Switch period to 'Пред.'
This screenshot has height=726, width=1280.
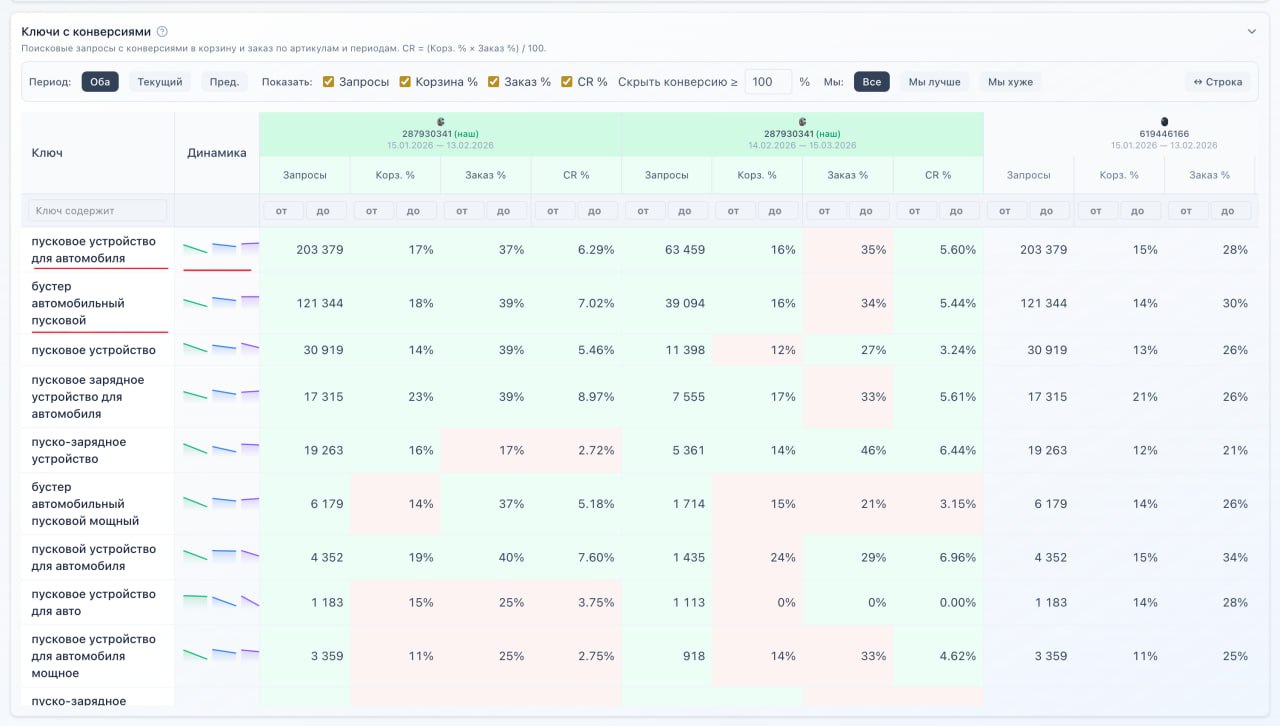pos(224,82)
